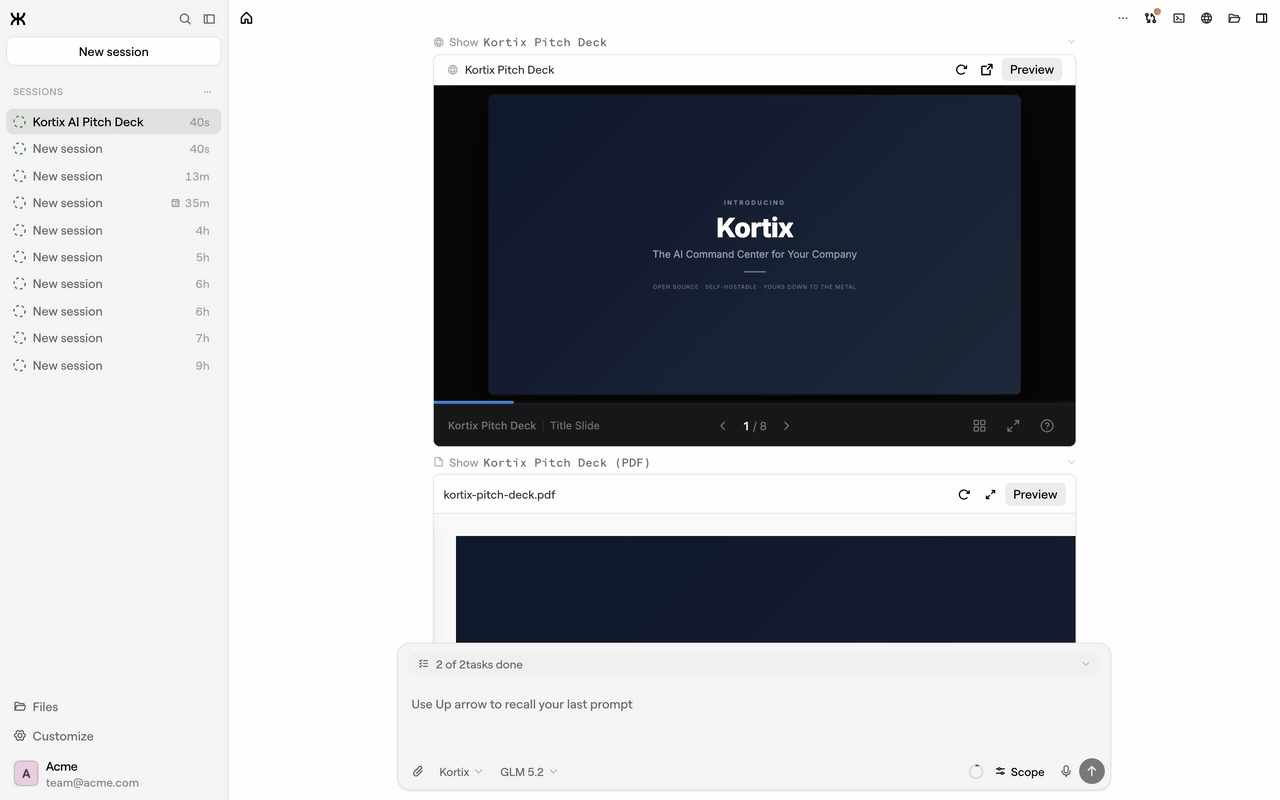Attach a file with the paperclip
This screenshot has width=1280, height=800.
418,772
